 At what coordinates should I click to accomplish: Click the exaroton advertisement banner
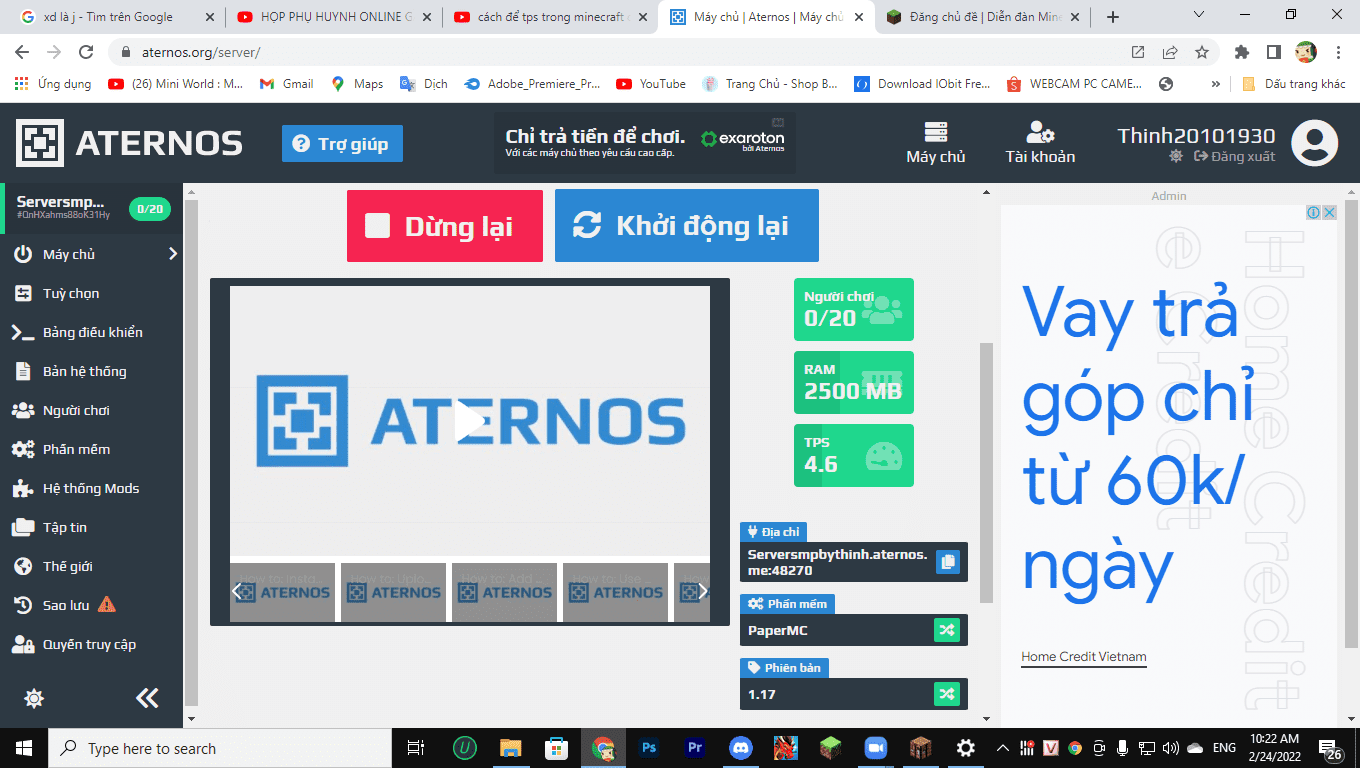coord(645,143)
